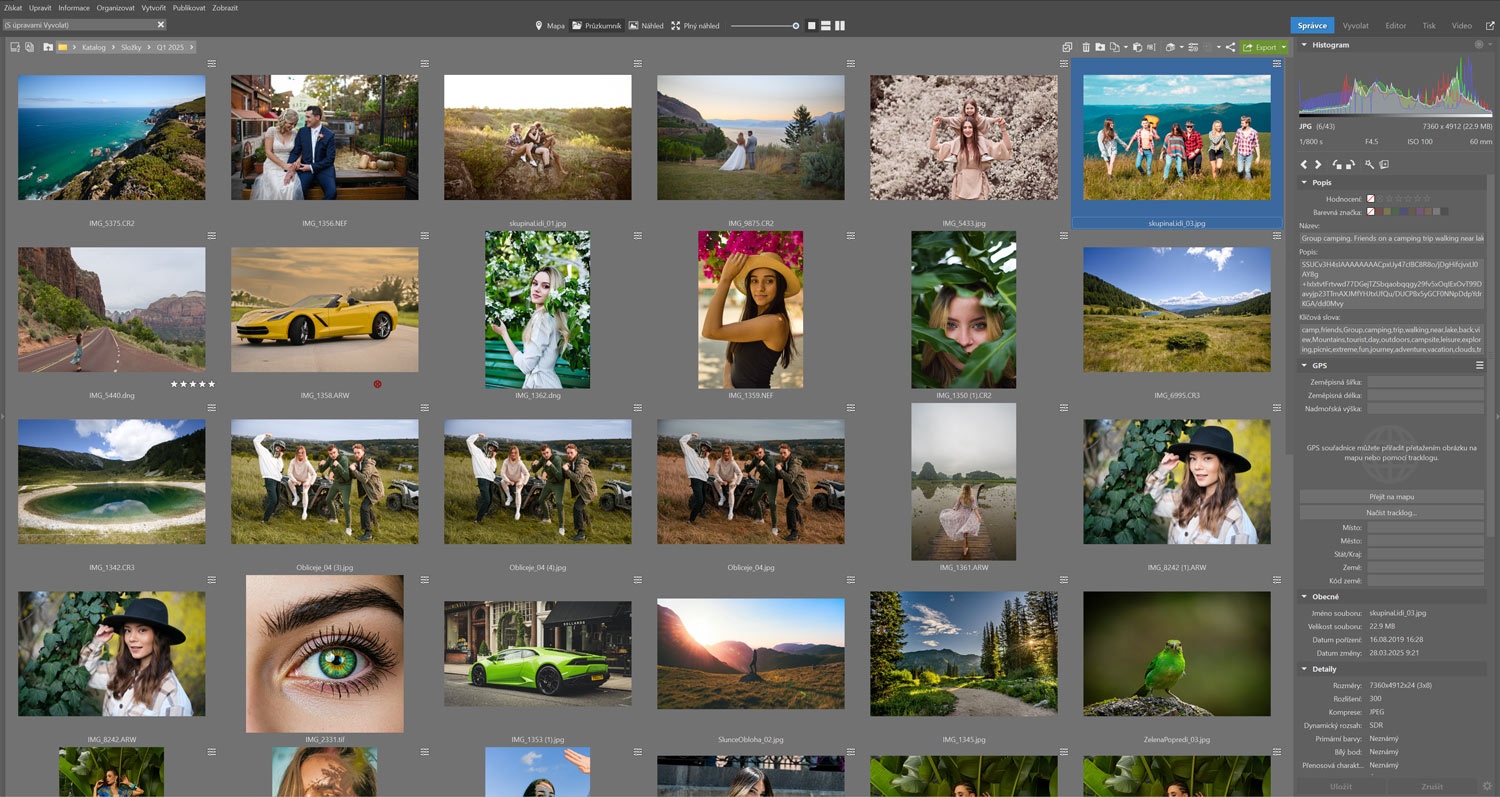
Task: Go to the next image with the right arrow
Action: [1318, 164]
